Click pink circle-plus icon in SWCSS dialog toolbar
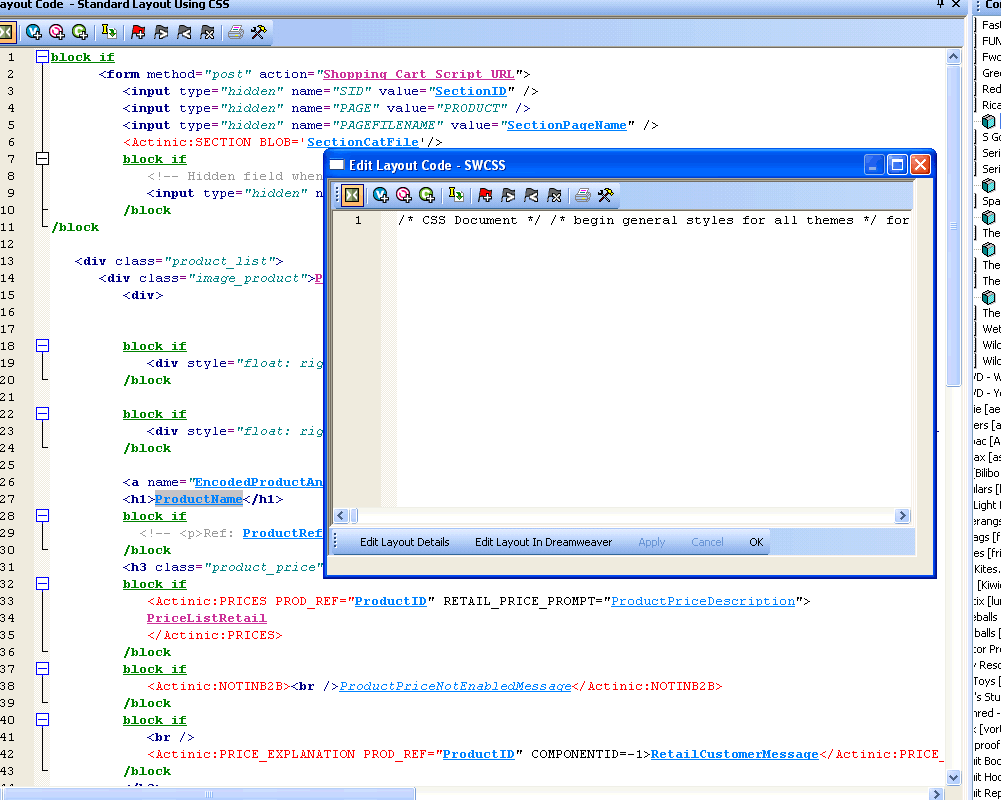This screenshot has width=1001, height=800. [x=404, y=195]
